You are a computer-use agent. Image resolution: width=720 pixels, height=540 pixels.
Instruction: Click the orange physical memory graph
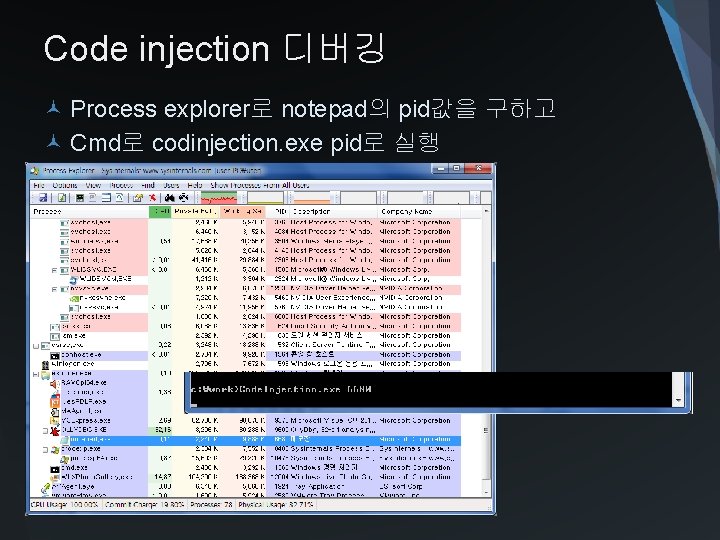(312, 198)
